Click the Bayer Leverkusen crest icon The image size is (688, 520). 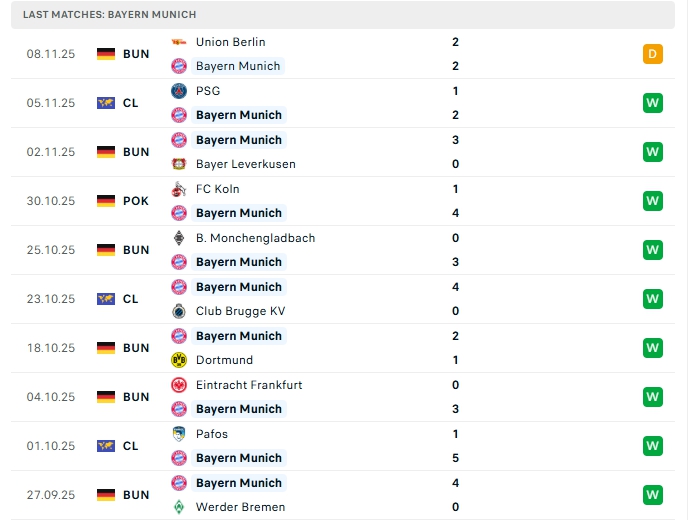point(179,164)
